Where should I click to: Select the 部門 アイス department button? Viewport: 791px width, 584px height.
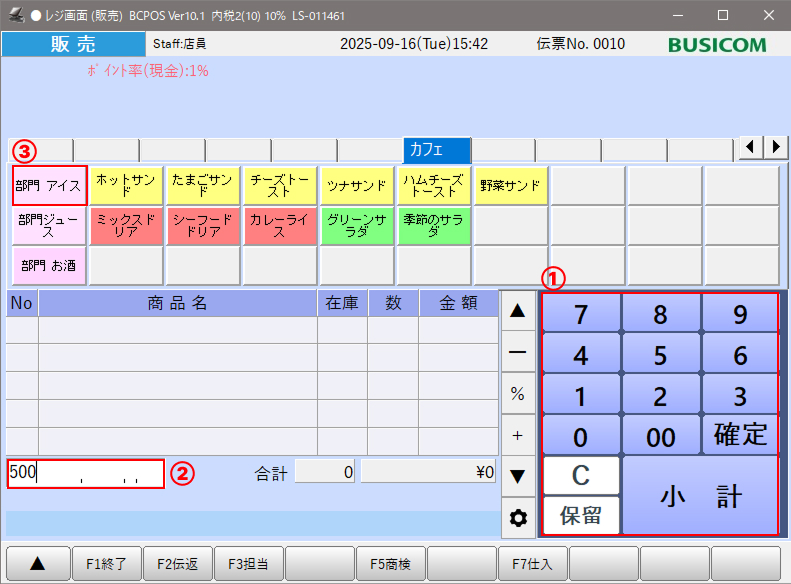click(x=49, y=186)
